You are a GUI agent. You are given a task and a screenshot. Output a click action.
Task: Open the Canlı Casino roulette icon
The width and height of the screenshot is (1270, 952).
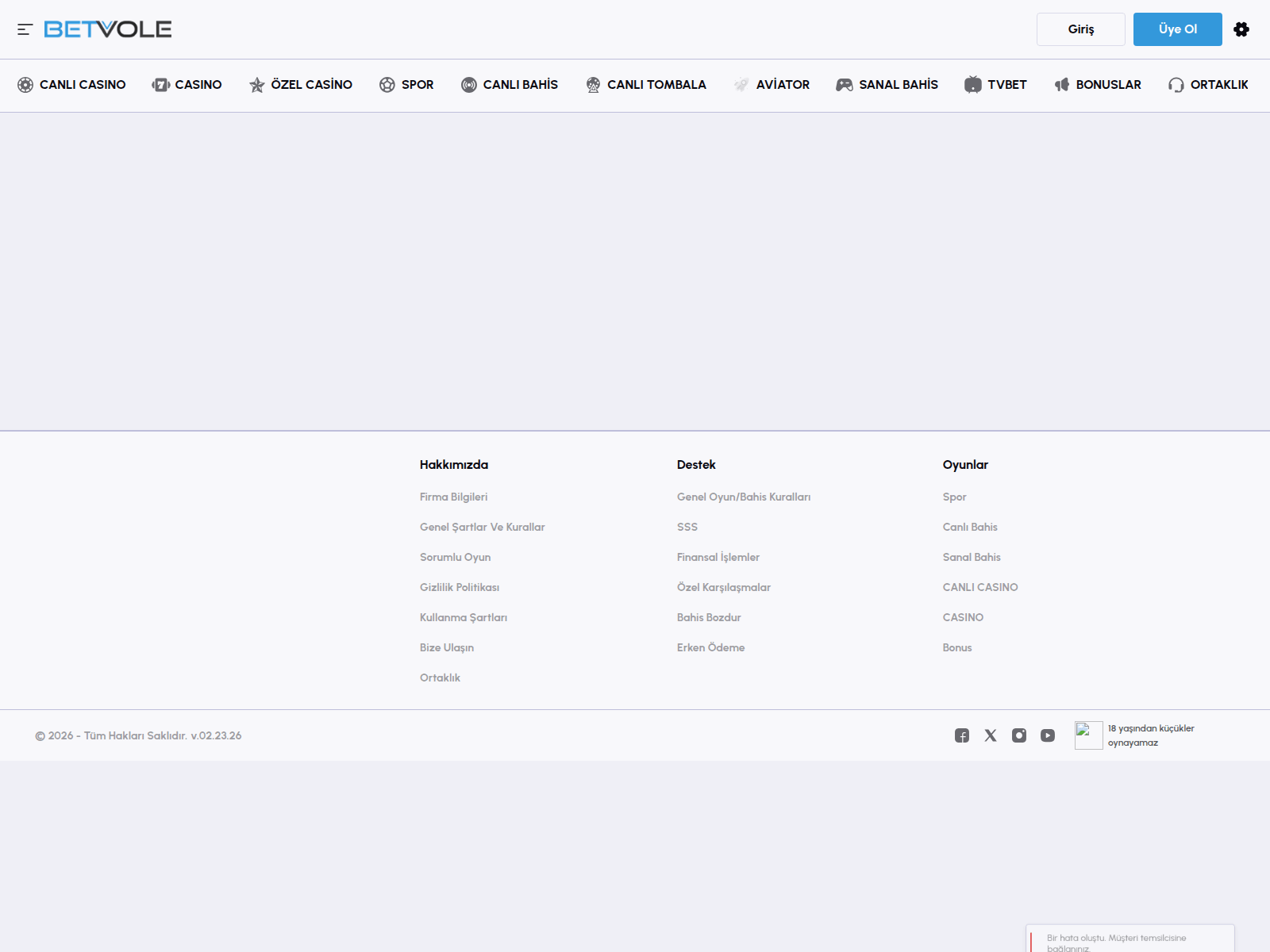[x=25, y=84]
